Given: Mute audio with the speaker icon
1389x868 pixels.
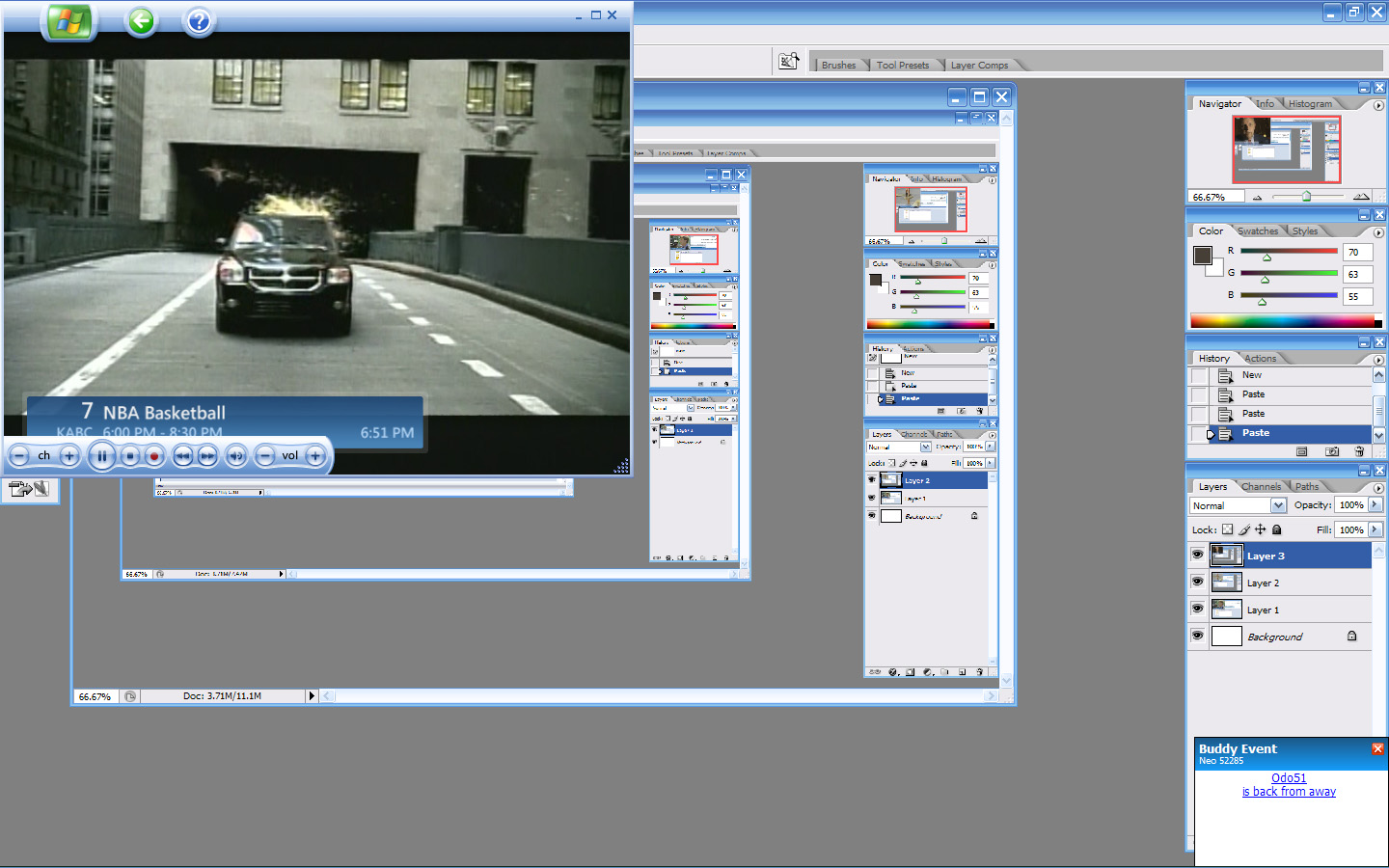Looking at the screenshot, I should click(x=236, y=456).
